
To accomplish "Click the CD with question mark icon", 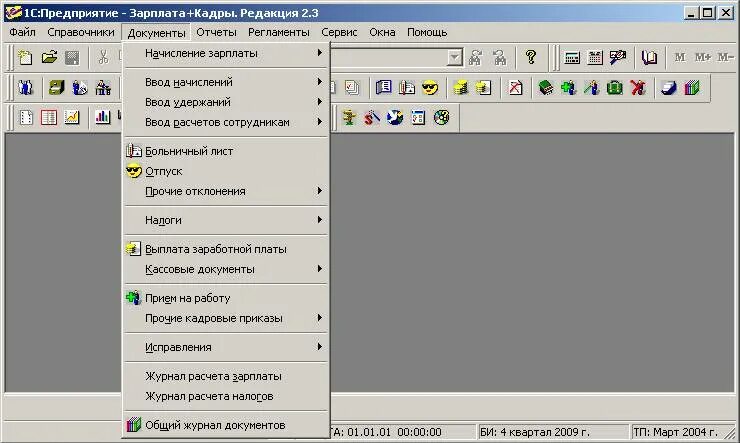I will click(442, 117).
